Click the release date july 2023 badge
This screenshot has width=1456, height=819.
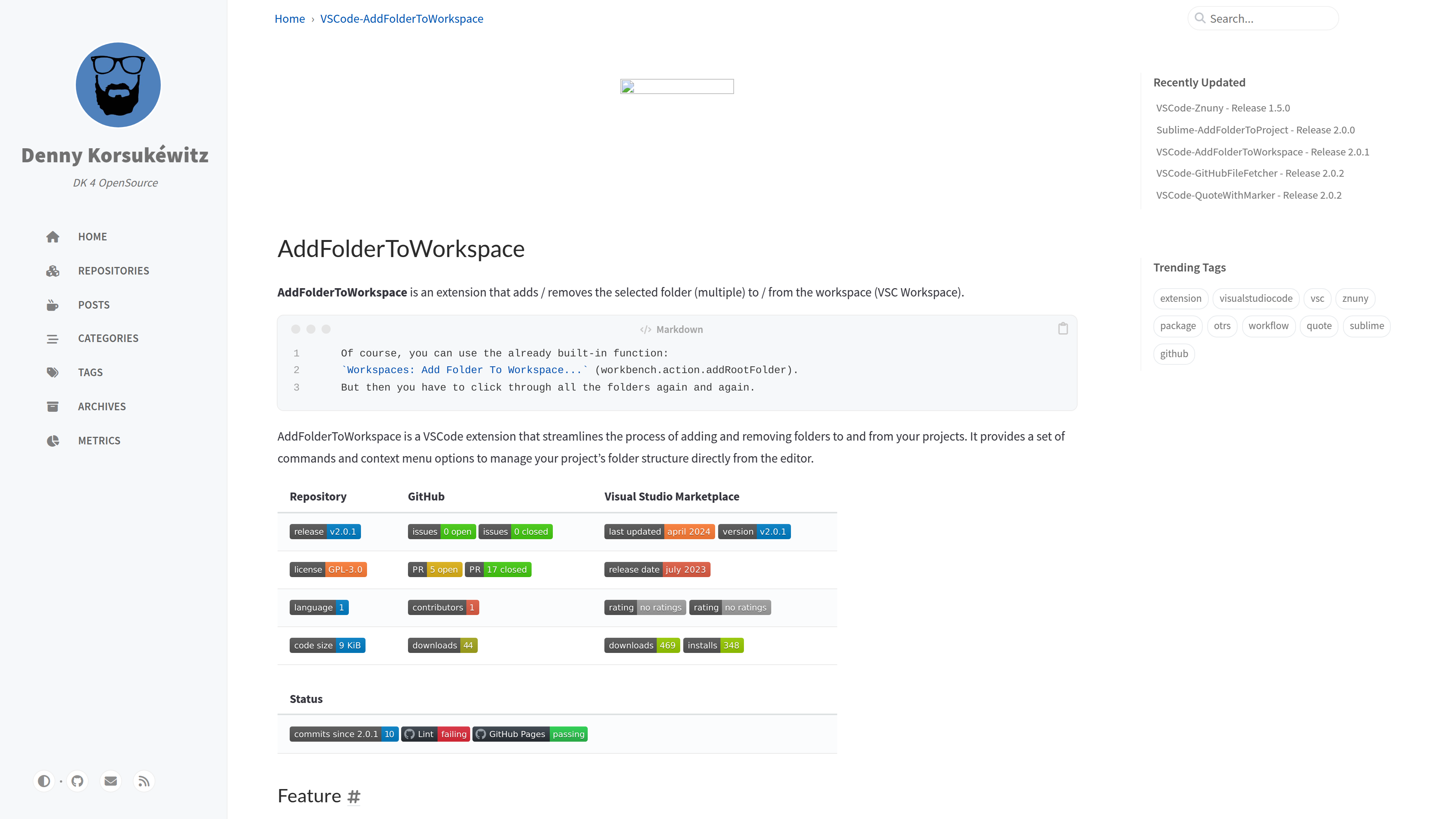(657, 570)
